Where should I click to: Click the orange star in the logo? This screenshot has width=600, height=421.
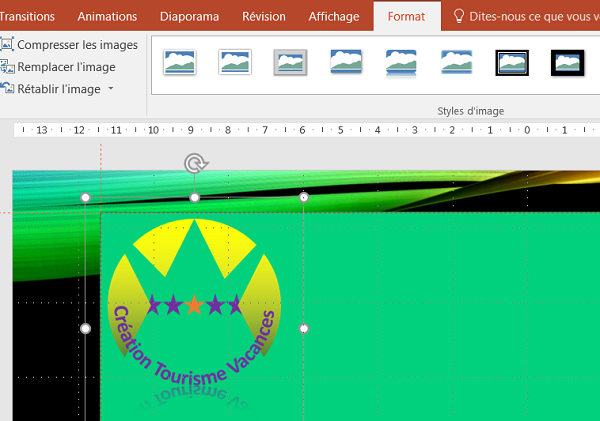point(194,305)
